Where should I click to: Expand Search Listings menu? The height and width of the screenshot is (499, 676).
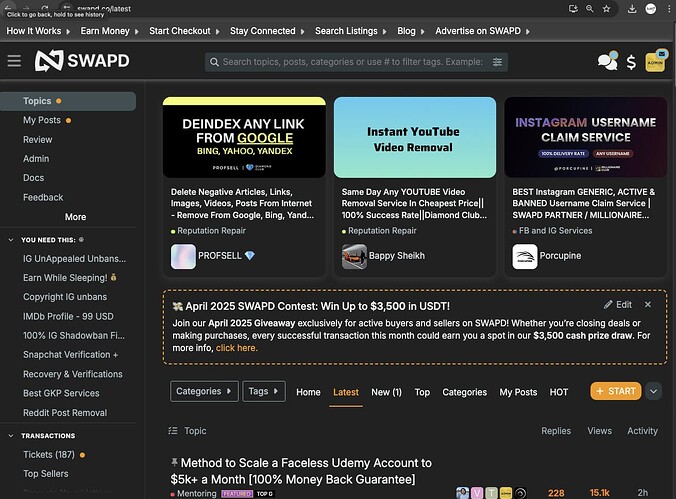tap(351, 31)
